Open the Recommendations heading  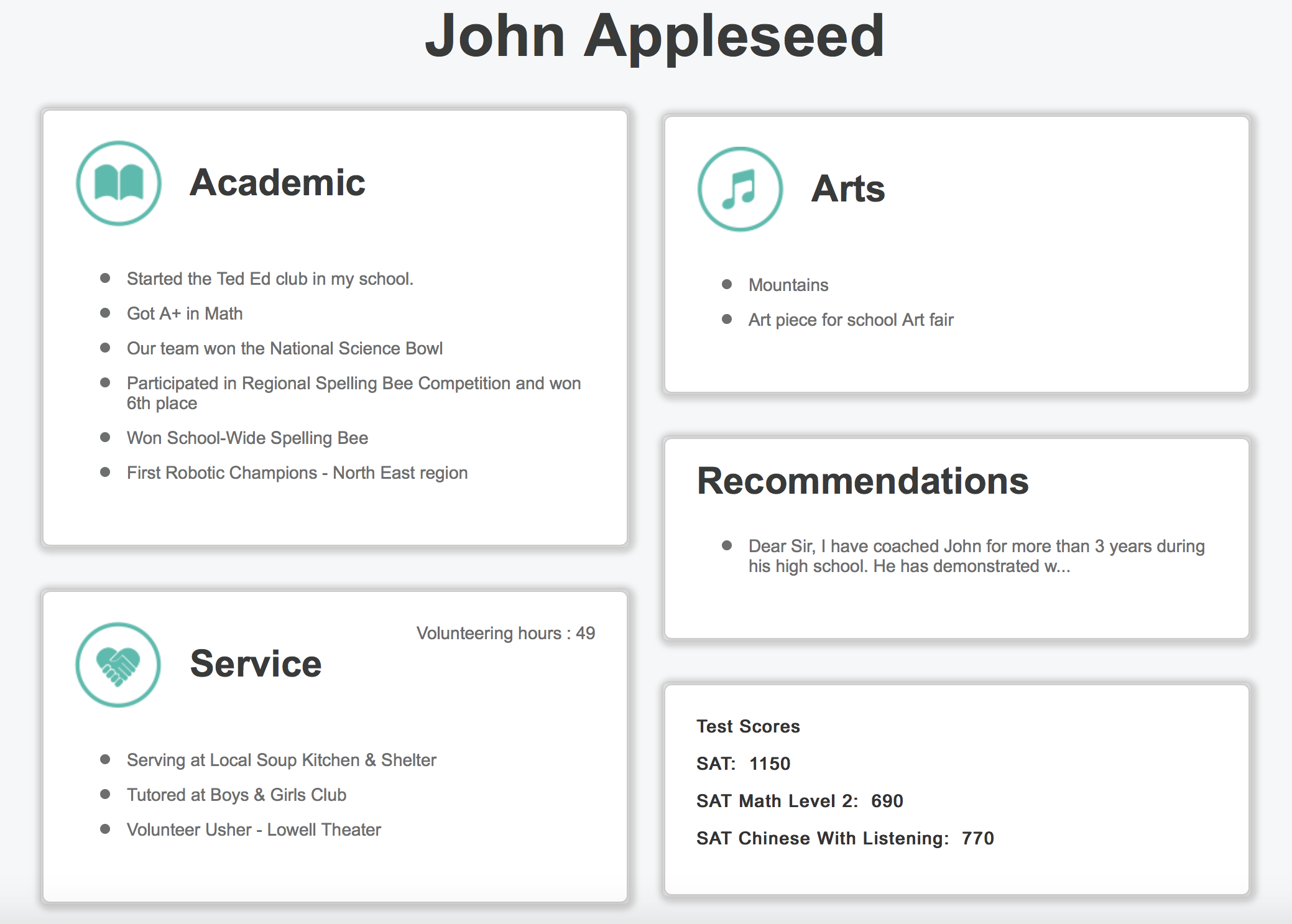862,481
